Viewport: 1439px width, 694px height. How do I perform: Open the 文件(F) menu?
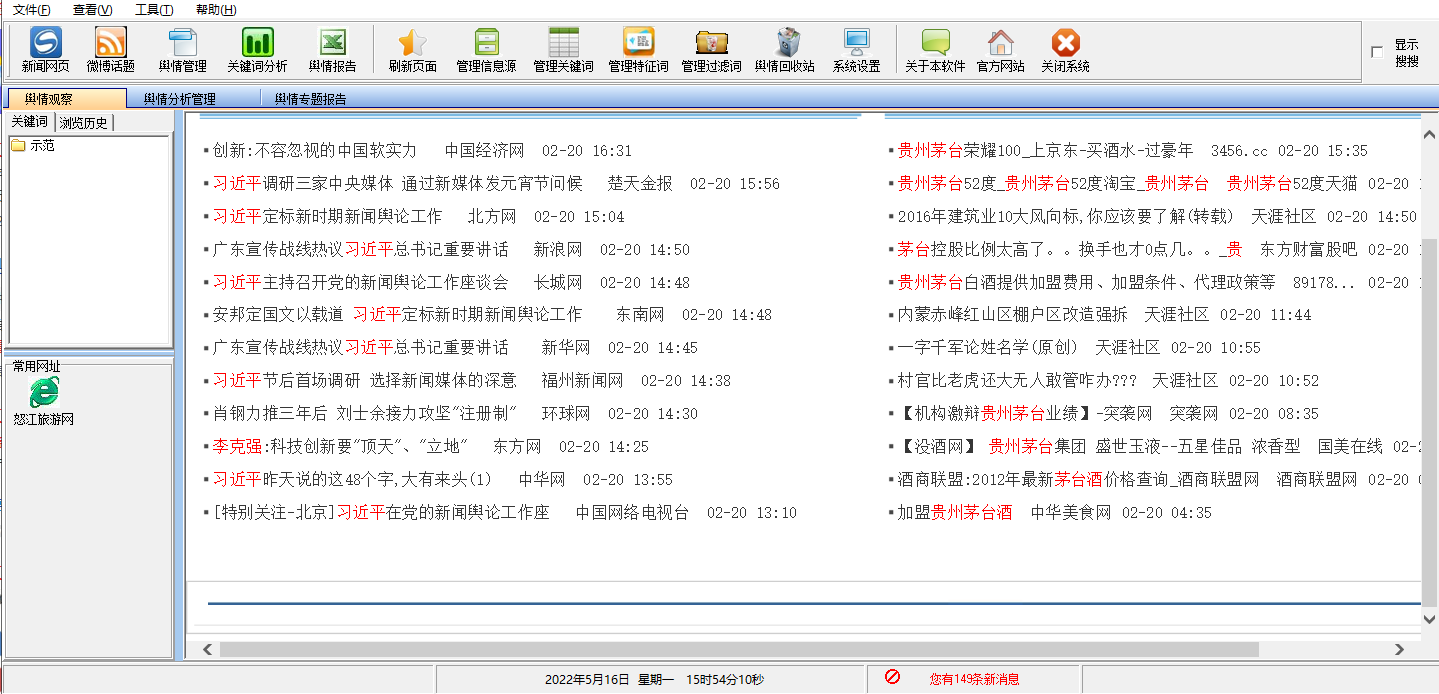coord(31,10)
